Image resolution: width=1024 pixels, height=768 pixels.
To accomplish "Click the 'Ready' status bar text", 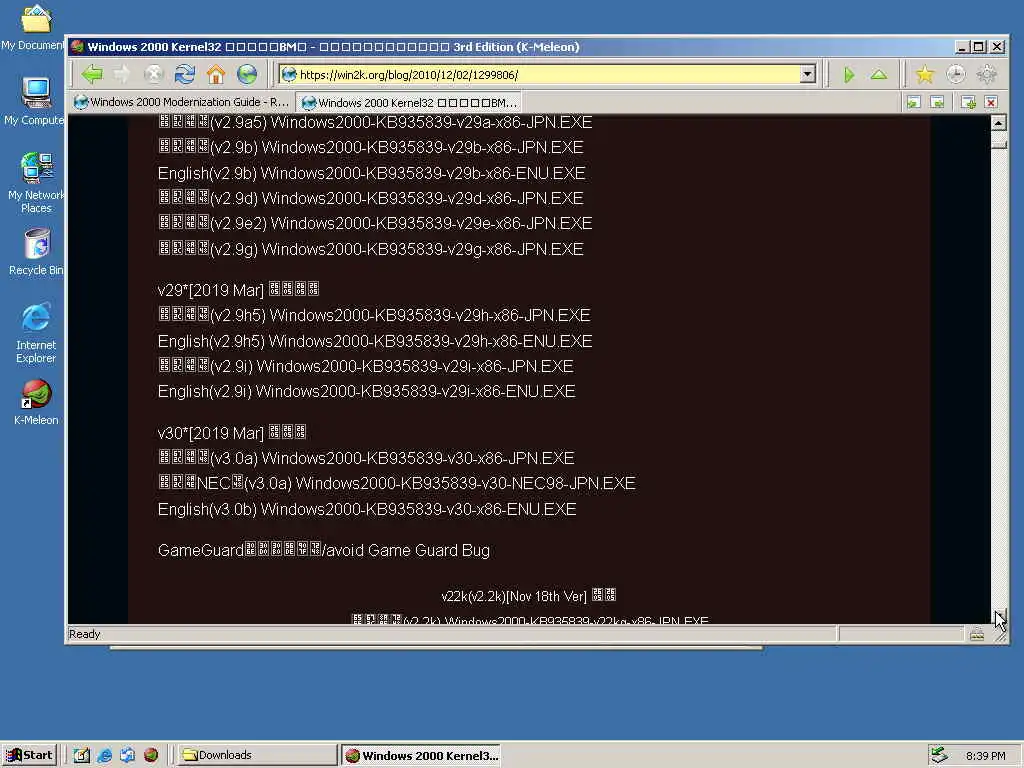I will pos(84,634).
